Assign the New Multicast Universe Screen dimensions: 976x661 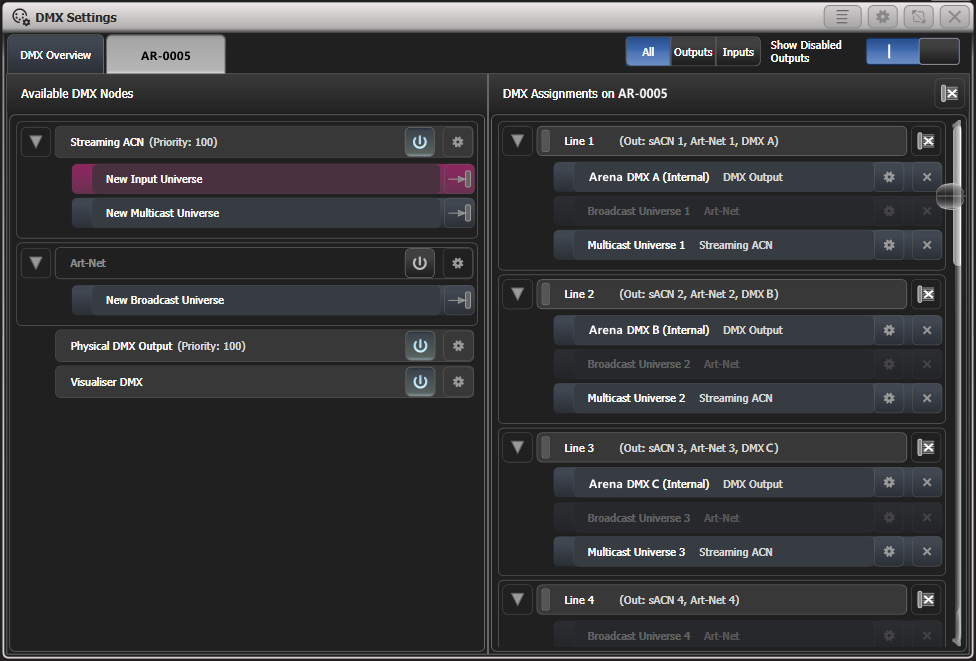pos(460,212)
